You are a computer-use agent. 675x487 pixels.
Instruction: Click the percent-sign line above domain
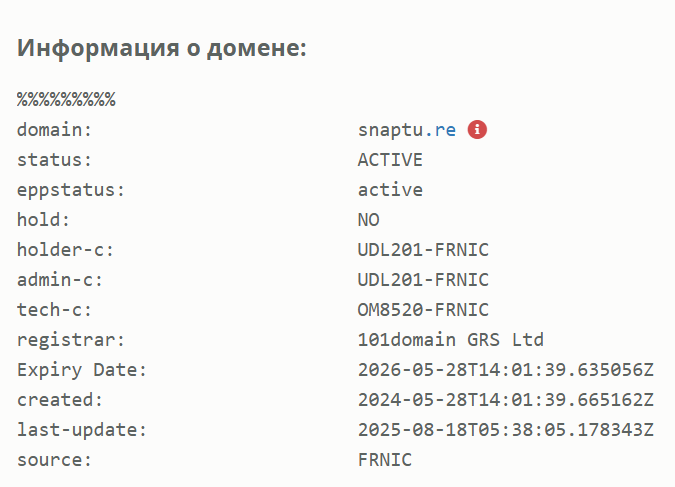coord(66,100)
